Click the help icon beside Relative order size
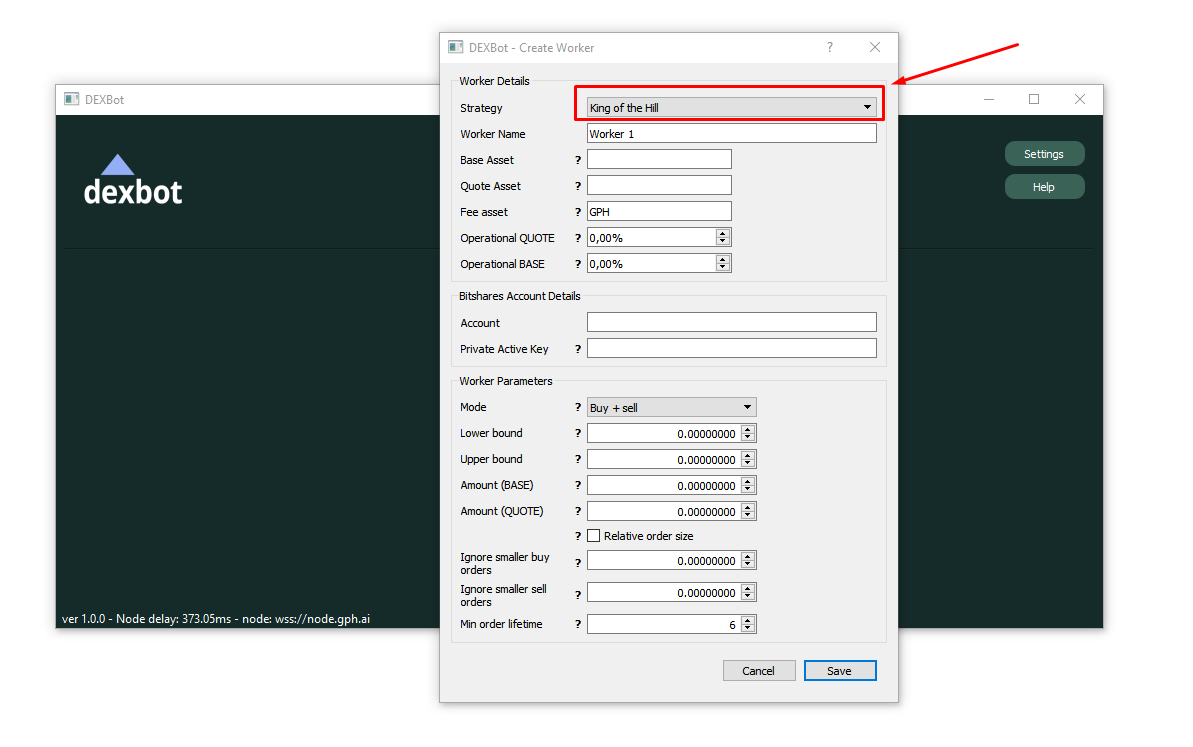The height and width of the screenshot is (747, 1193). (x=577, y=536)
